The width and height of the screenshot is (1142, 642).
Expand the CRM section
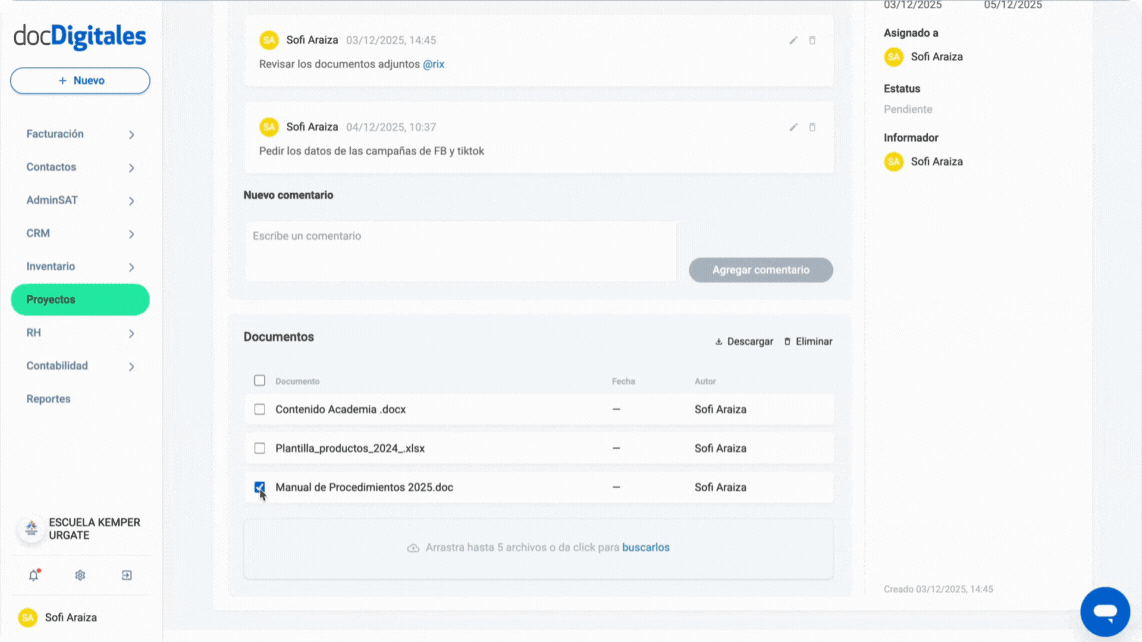(x=80, y=233)
